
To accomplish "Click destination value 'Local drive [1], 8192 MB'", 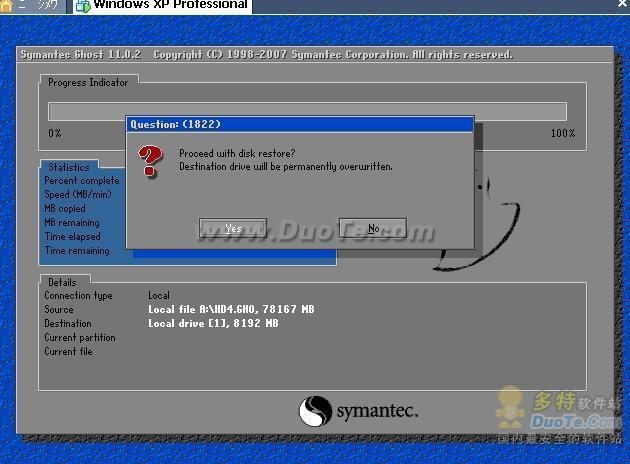I will pos(213,323).
